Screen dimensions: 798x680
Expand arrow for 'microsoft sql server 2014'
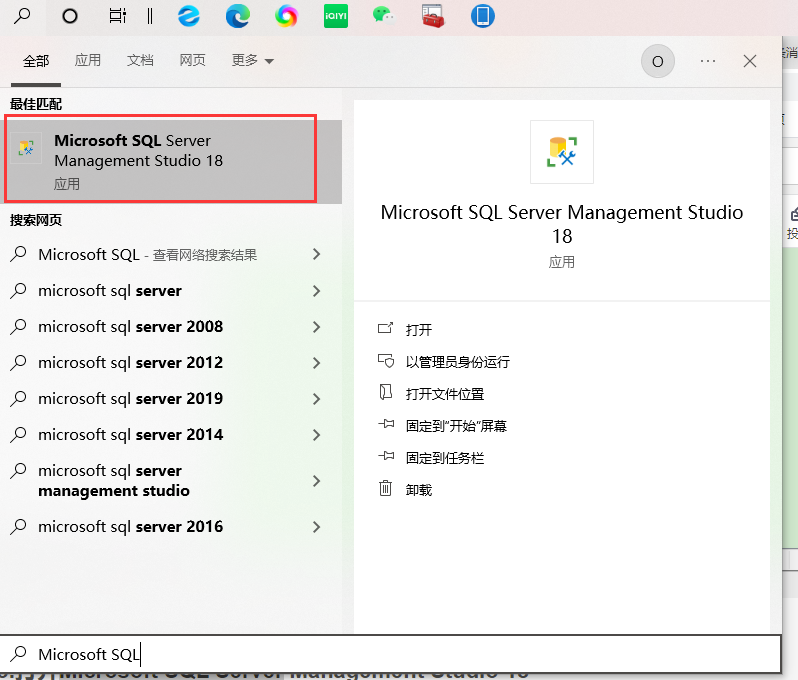click(x=317, y=435)
